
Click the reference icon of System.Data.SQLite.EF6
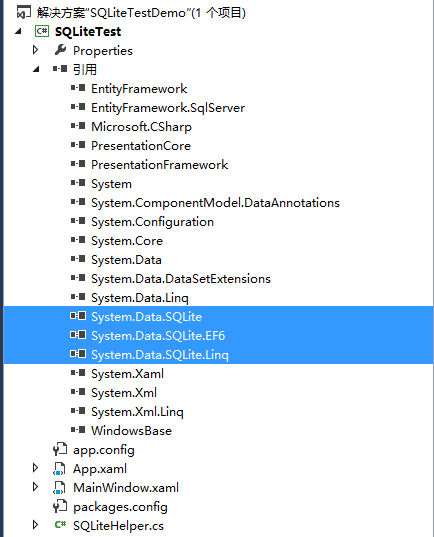pyautogui.click(x=78, y=335)
